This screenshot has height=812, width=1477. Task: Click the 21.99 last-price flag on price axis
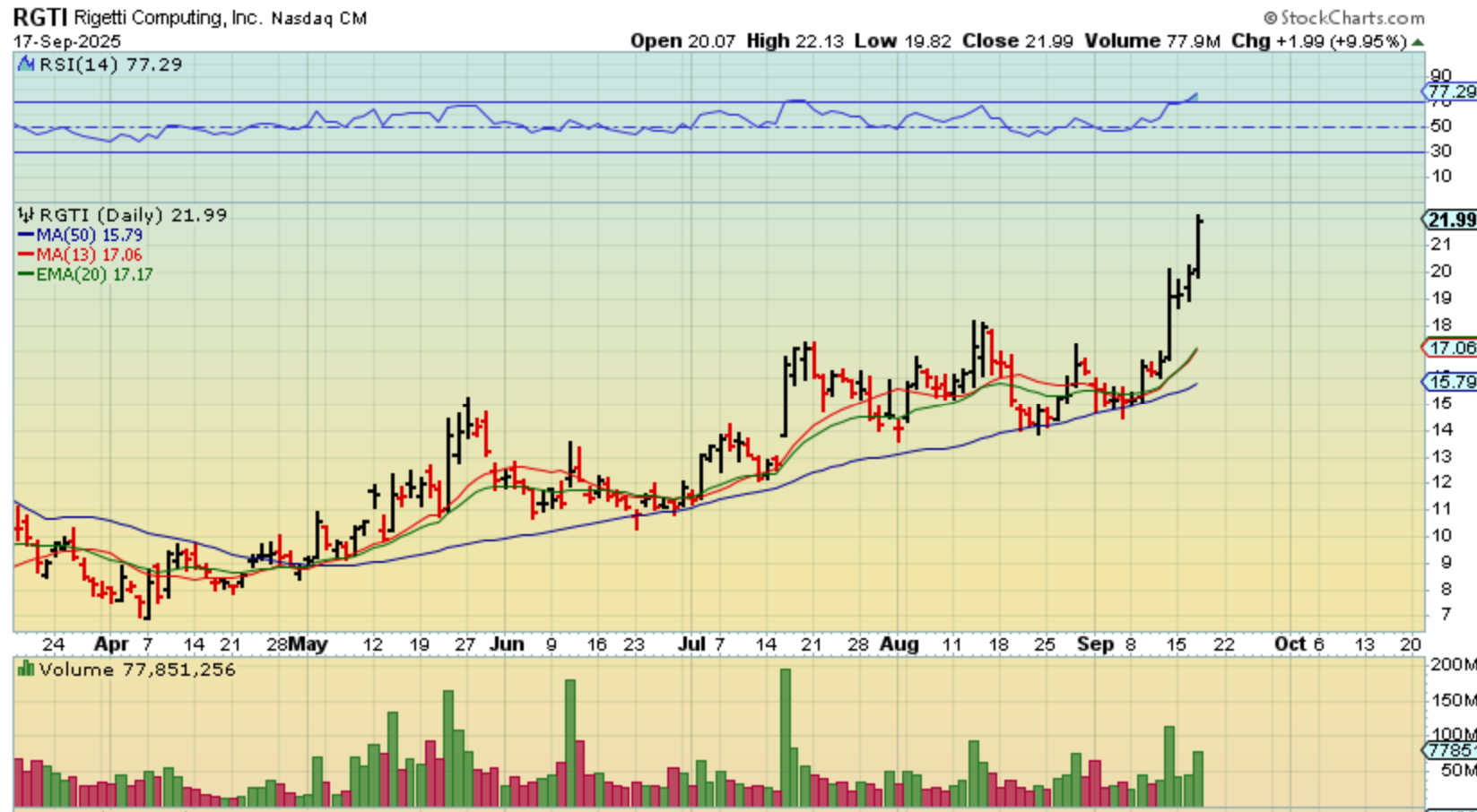click(1450, 220)
